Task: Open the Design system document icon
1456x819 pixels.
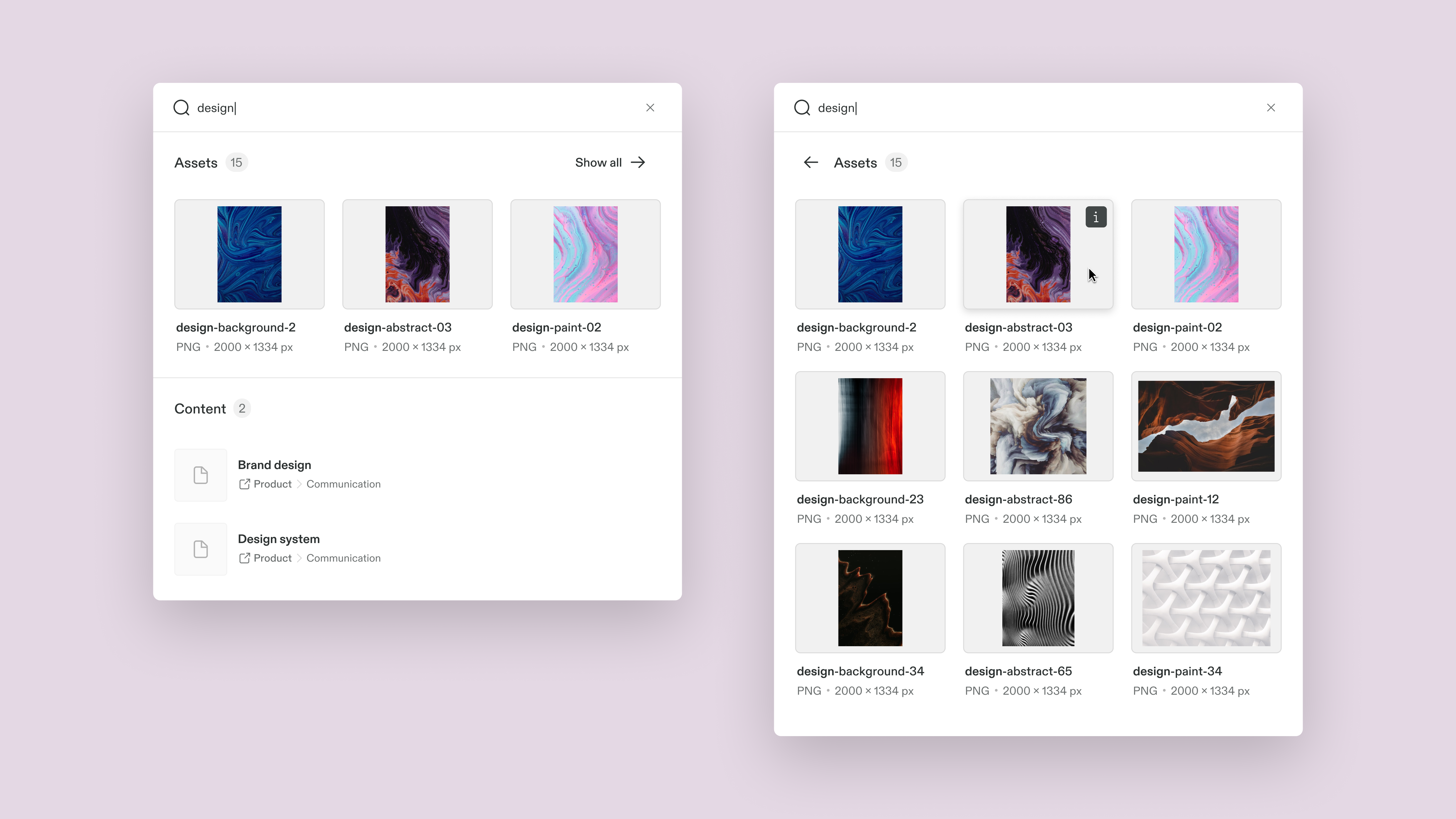Action: [201, 549]
